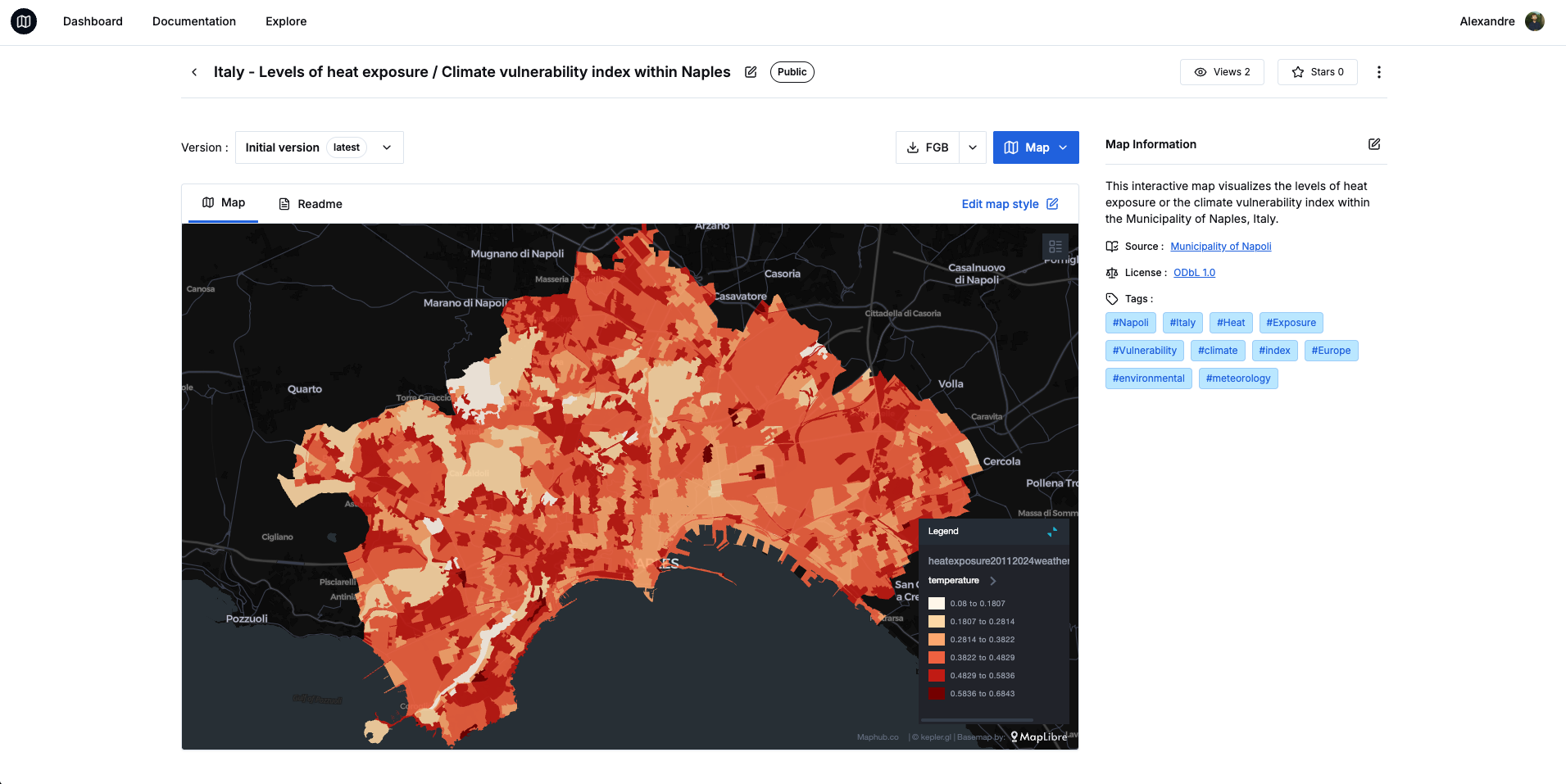
Task: Click the 0.4829 to 0.5836 color swatch
Action: click(x=937, y=676)
